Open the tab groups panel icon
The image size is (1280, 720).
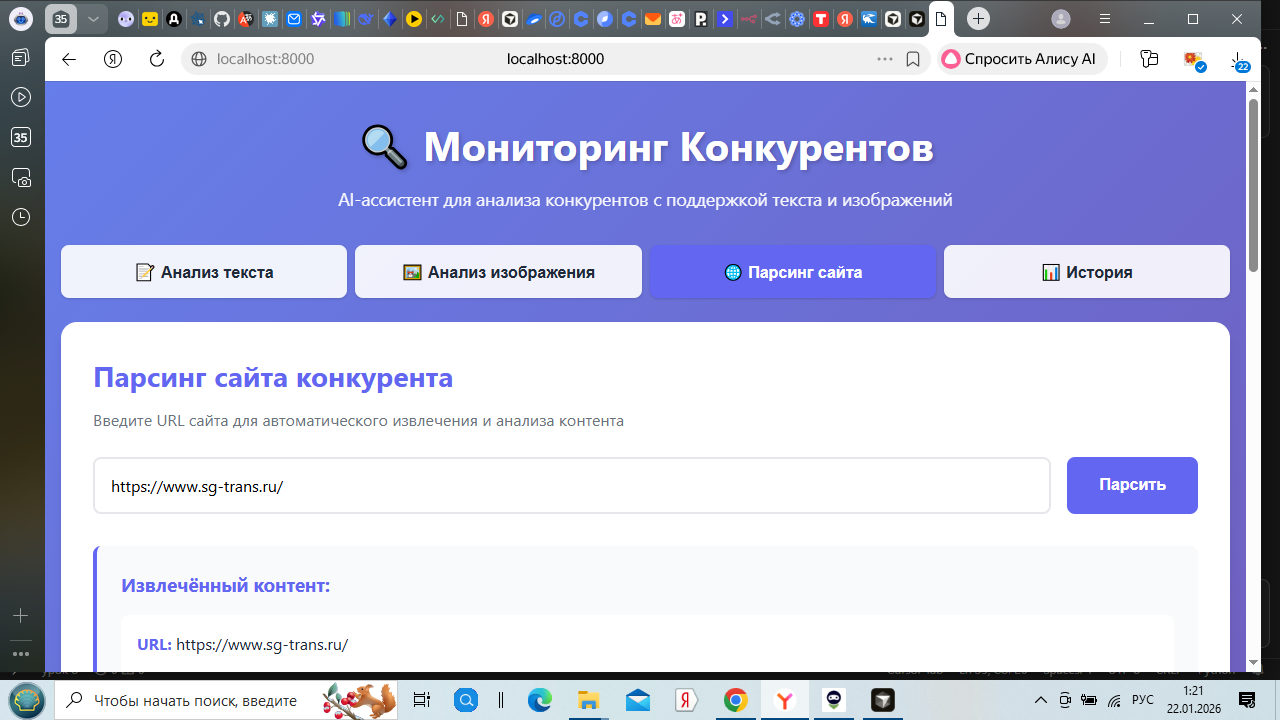pyautogui.click(x=1148, y=59)
